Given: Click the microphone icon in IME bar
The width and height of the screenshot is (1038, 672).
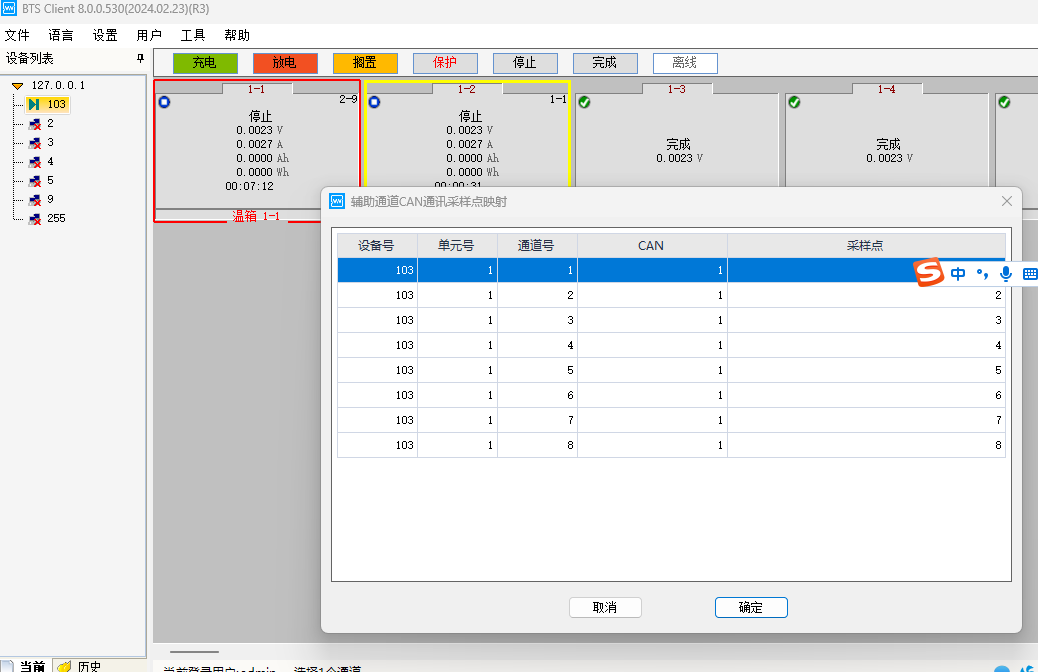Looking at the screenshot, I should [1005, 272].
